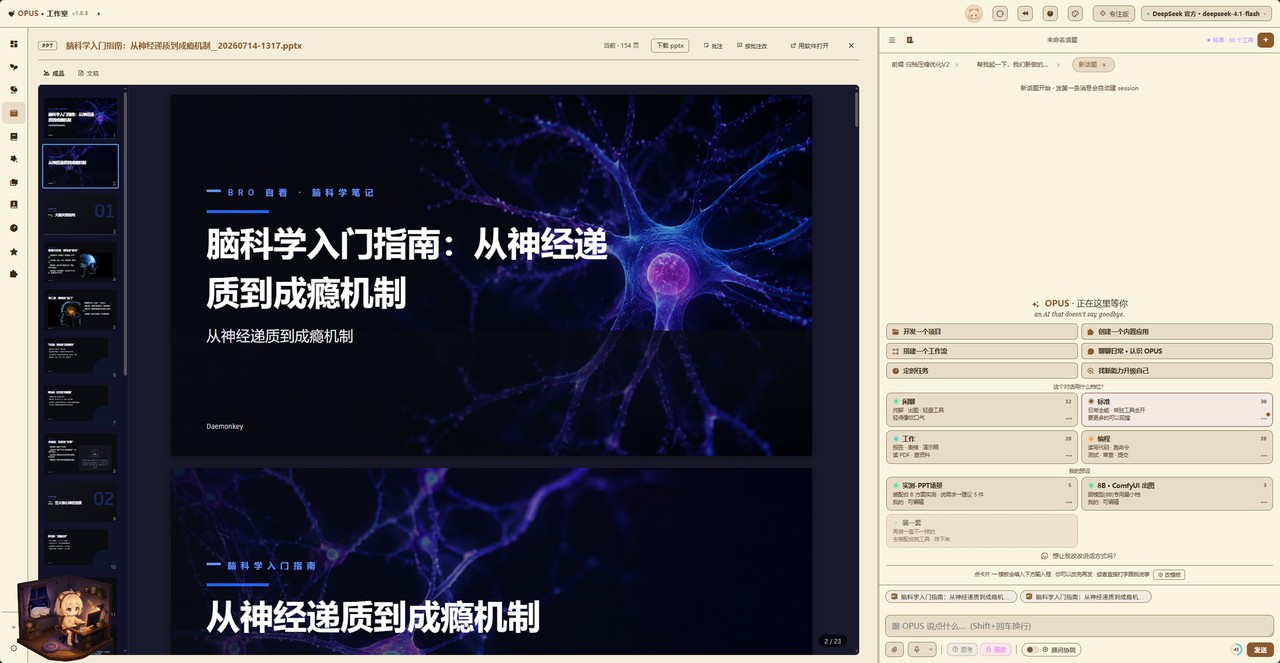
Task: Open more options on the 标准 card
Action: click(1264, 418)
